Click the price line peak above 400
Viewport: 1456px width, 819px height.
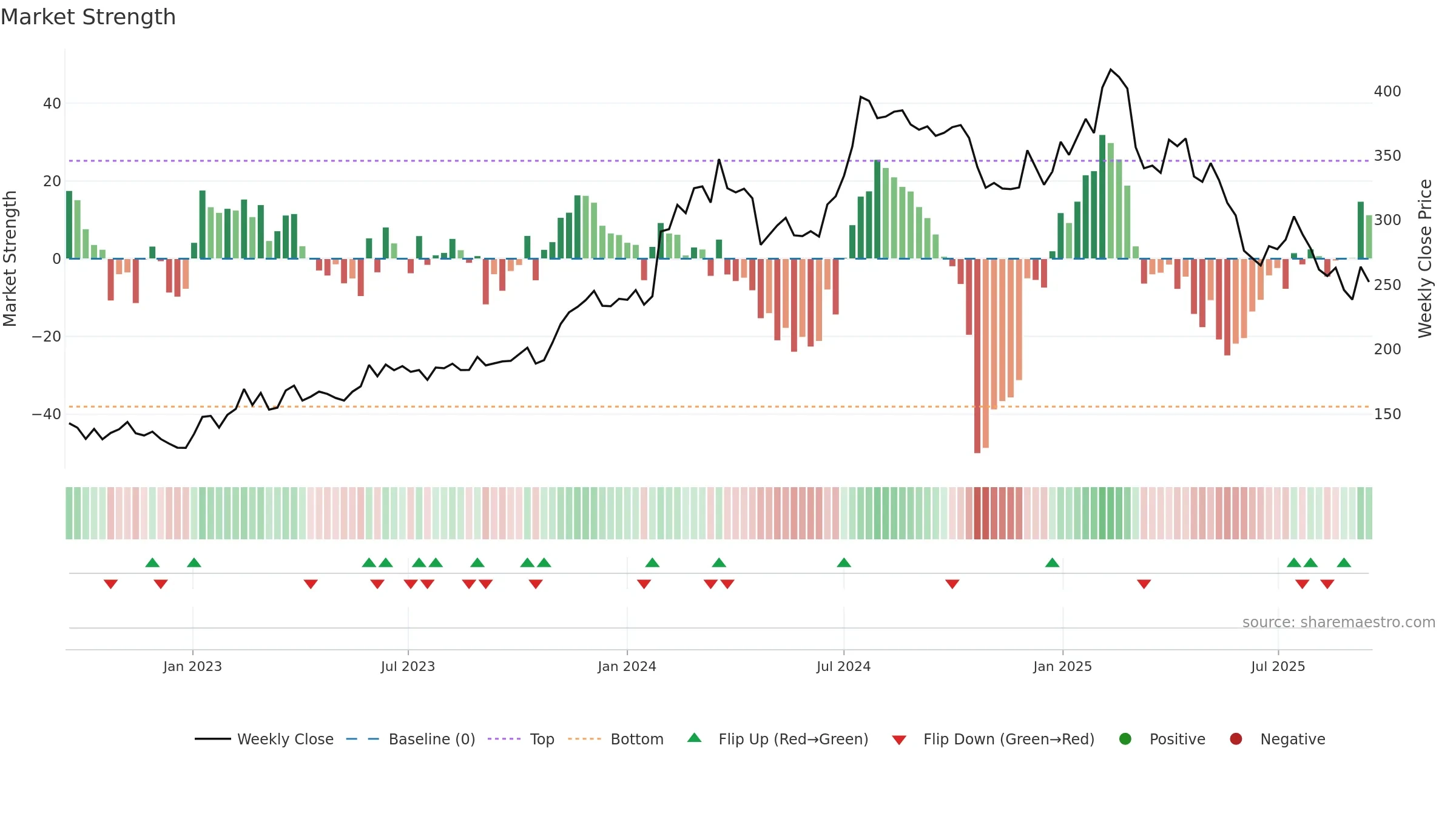click(x=1111, y=70)
